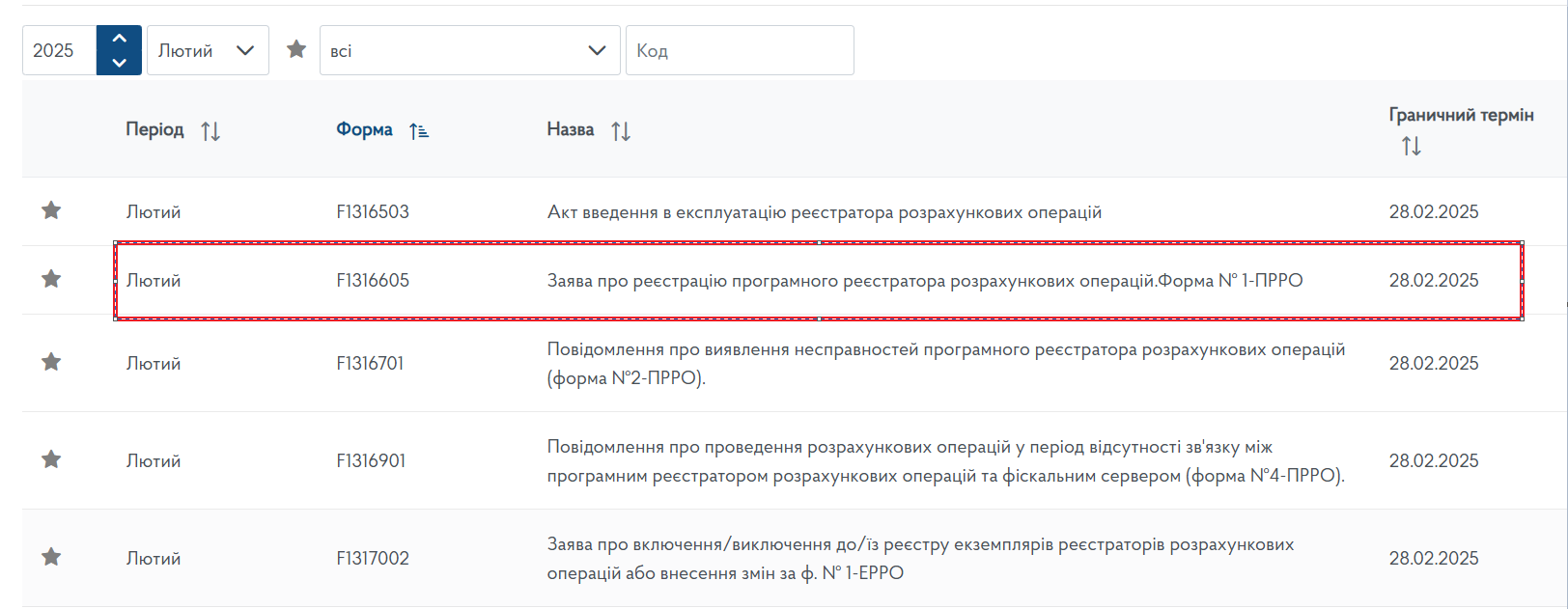The height and width of the screenshot is (609, 1568).
Task: Star the F1316503 form row as favorite
Action: click(51, 210)
